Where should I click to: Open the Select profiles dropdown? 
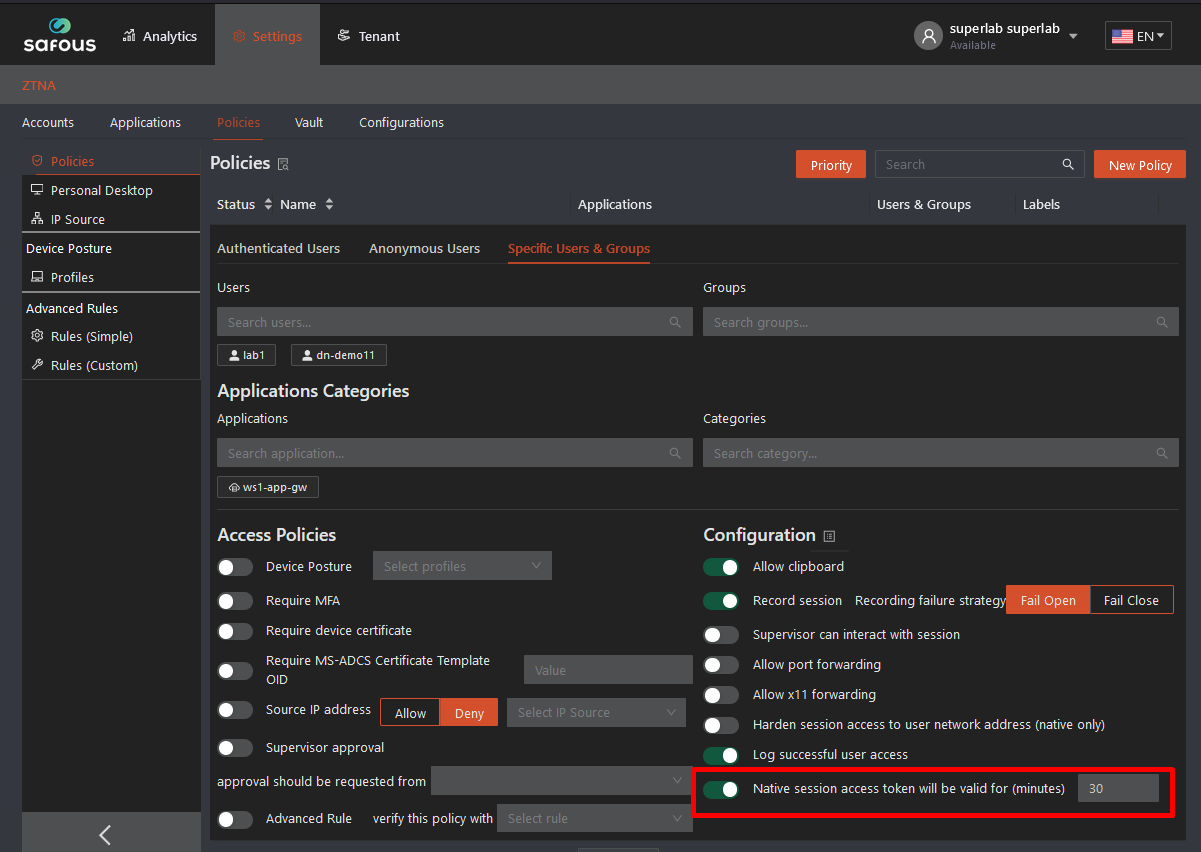pos(461,566)
